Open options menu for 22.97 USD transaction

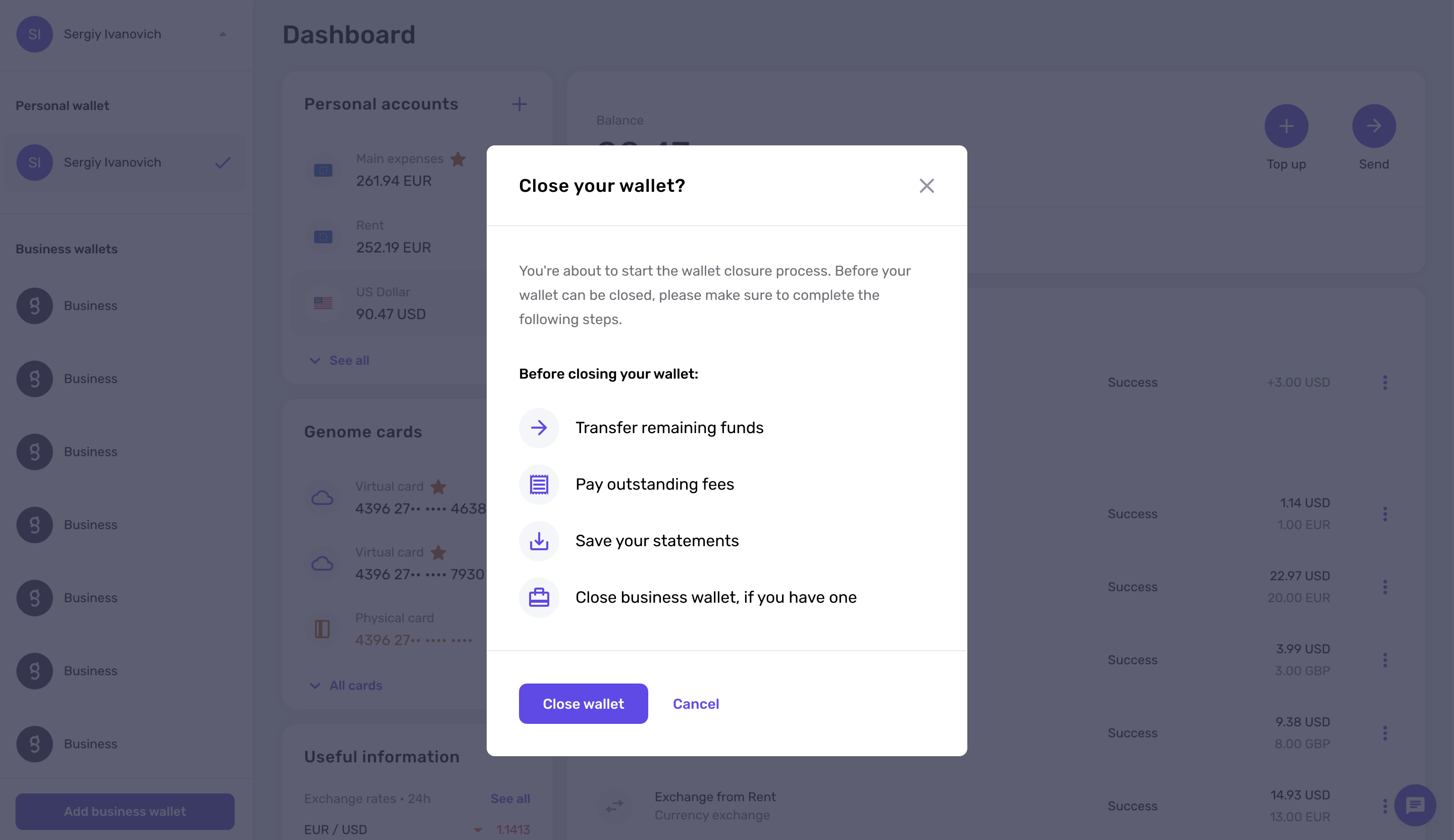[1385, 587]
